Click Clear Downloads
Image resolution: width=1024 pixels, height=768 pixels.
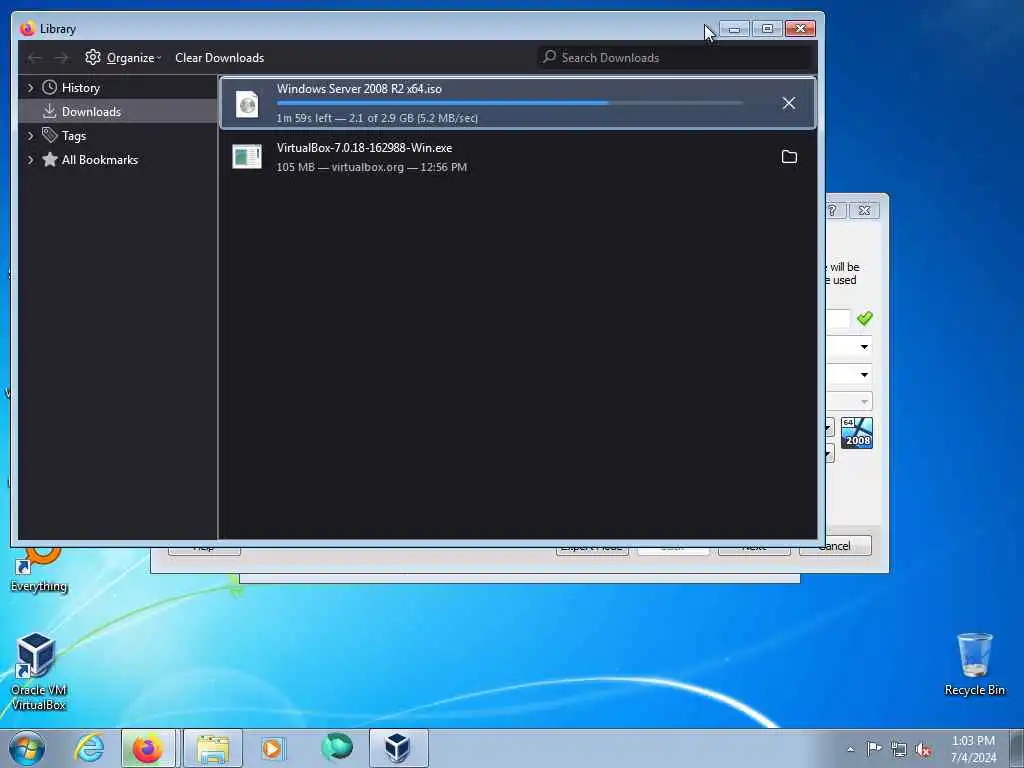(219, 57)
